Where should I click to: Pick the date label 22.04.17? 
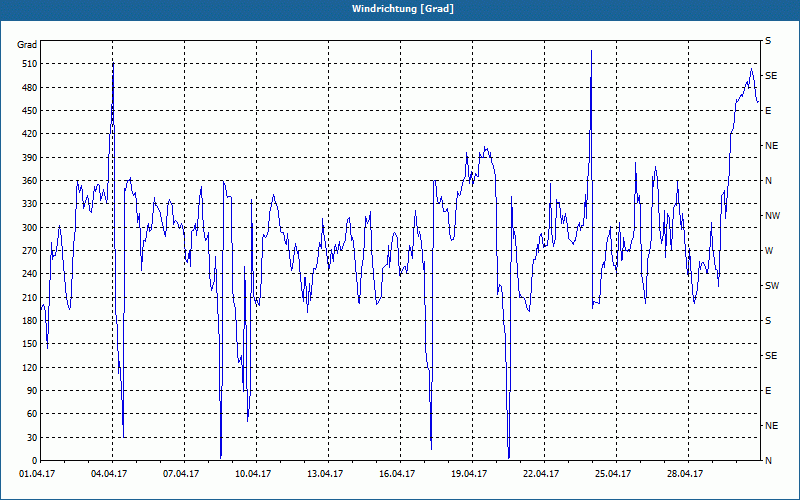pos(541,474)
